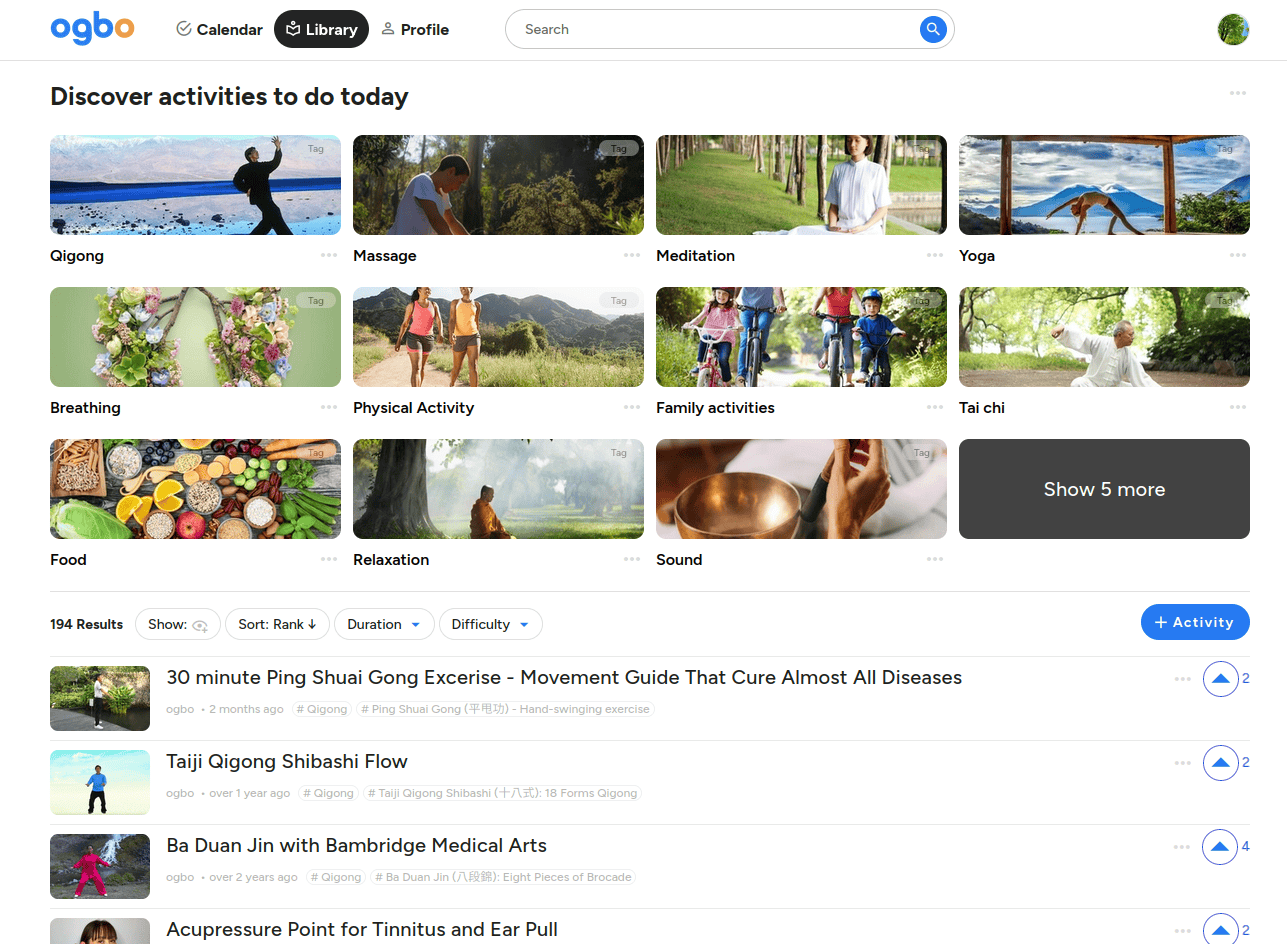
Task: Go to the Profile tab
Action: [x=415, y=30]
